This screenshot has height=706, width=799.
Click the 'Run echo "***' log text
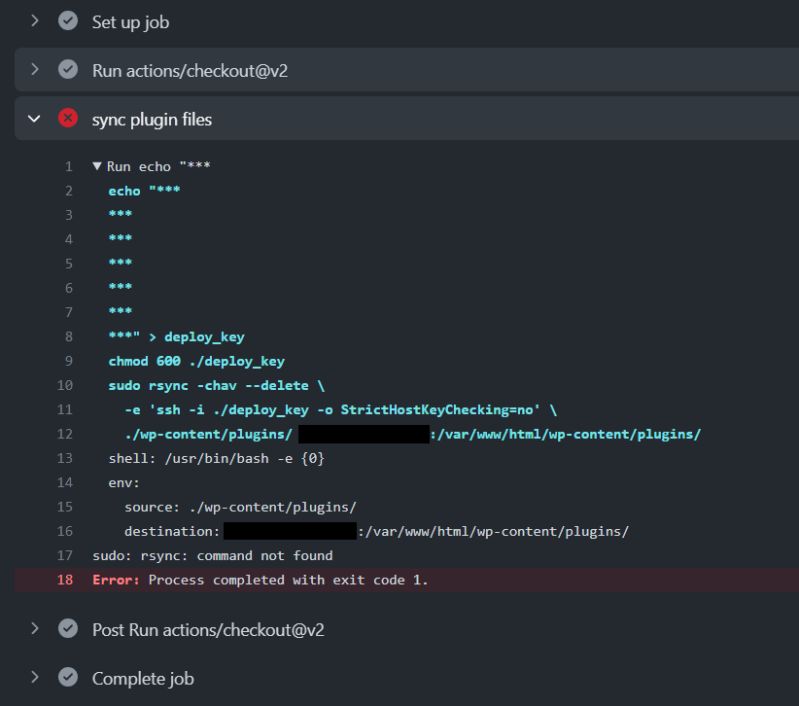[x=158, y=167]
